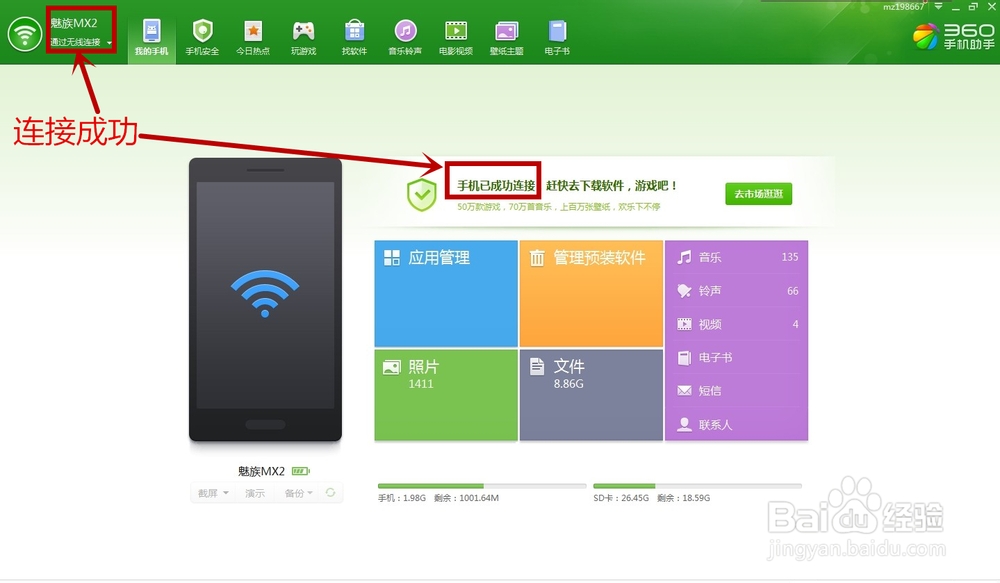This screenshot has height=583, width=1000.
Task: Open 视频 4 list entry
Action: [737, 324]
